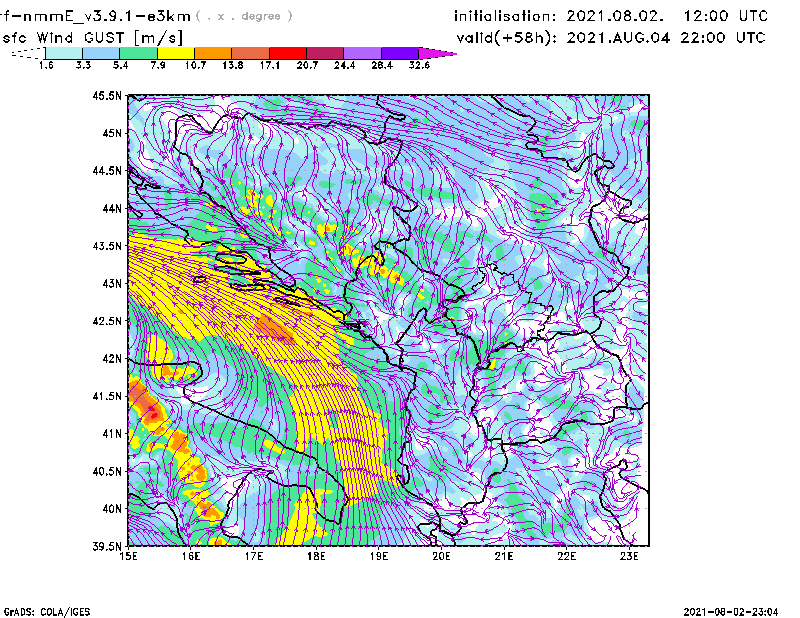Click the '22E' longitude label
Screen dimensions: 800x618
click(x=567, y=556)
